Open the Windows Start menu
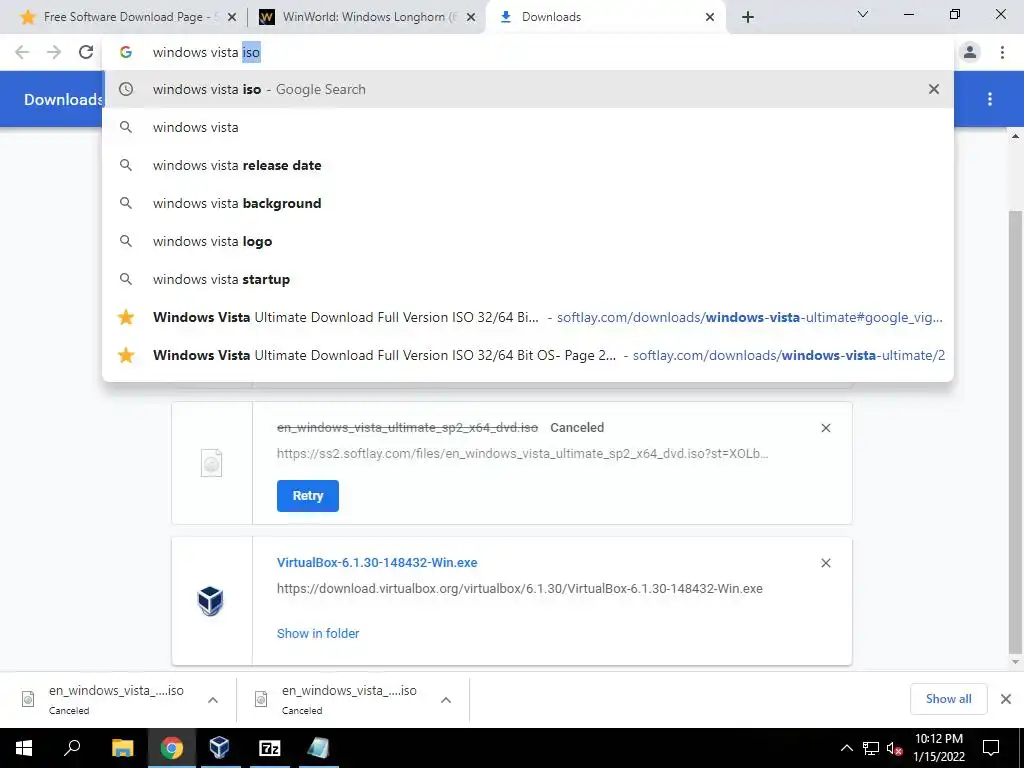Screen dimensions: 1024x768 coord(24,748)
